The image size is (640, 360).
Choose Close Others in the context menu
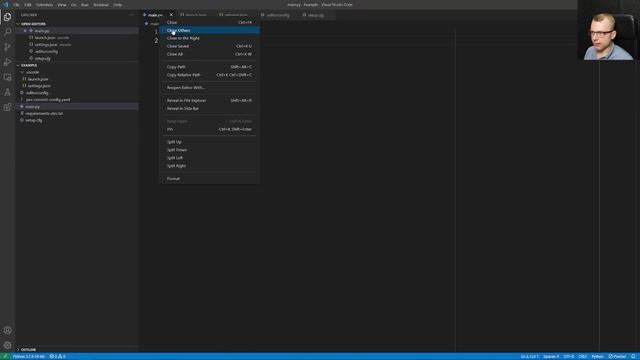[209, 30]
